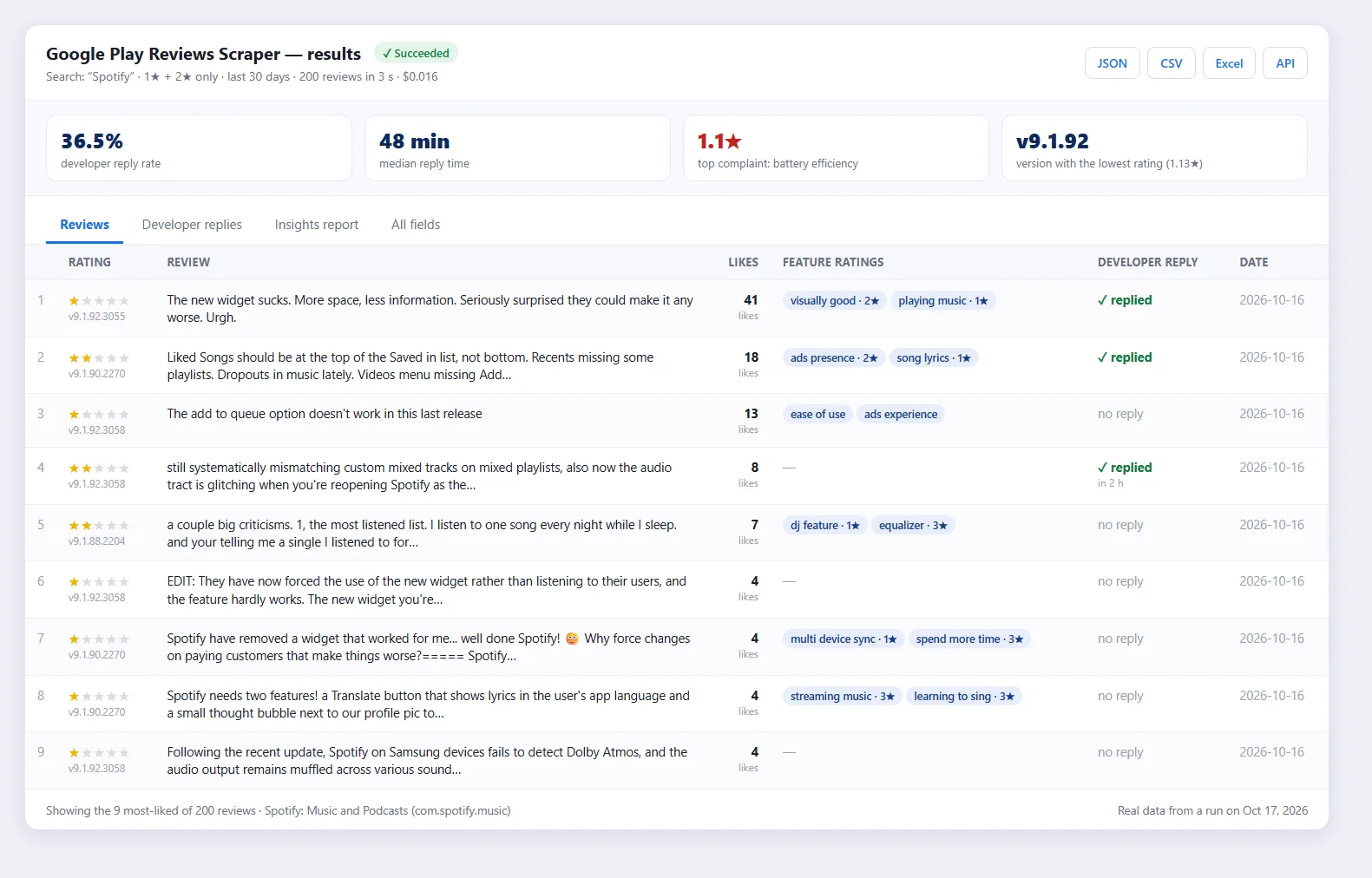1372x878 pixels.
Task: Click the 'equalizer · 3★' tag
Action: click(x=913, y=526)
